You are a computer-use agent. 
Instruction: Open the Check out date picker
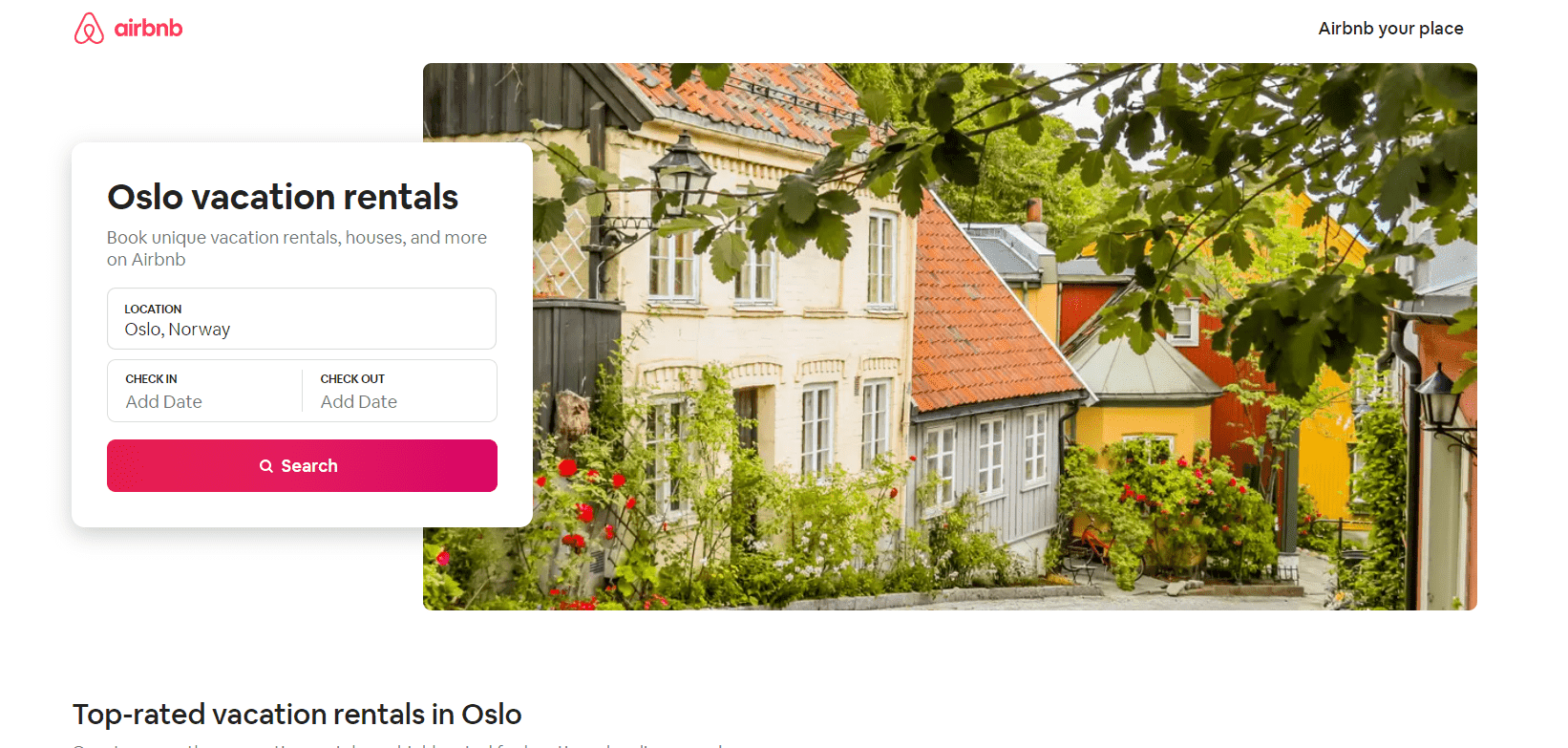tap(399, 391)
